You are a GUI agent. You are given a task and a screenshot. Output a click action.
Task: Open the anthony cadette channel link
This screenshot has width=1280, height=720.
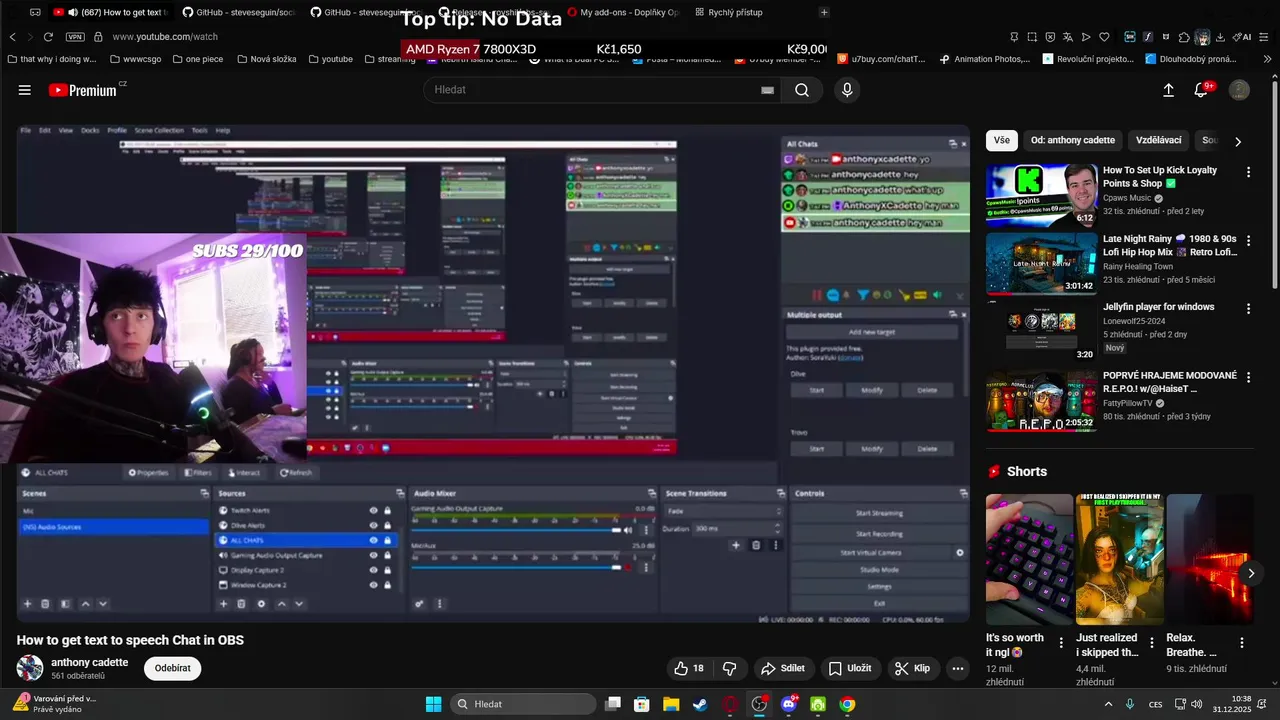[x=89, y=662]
